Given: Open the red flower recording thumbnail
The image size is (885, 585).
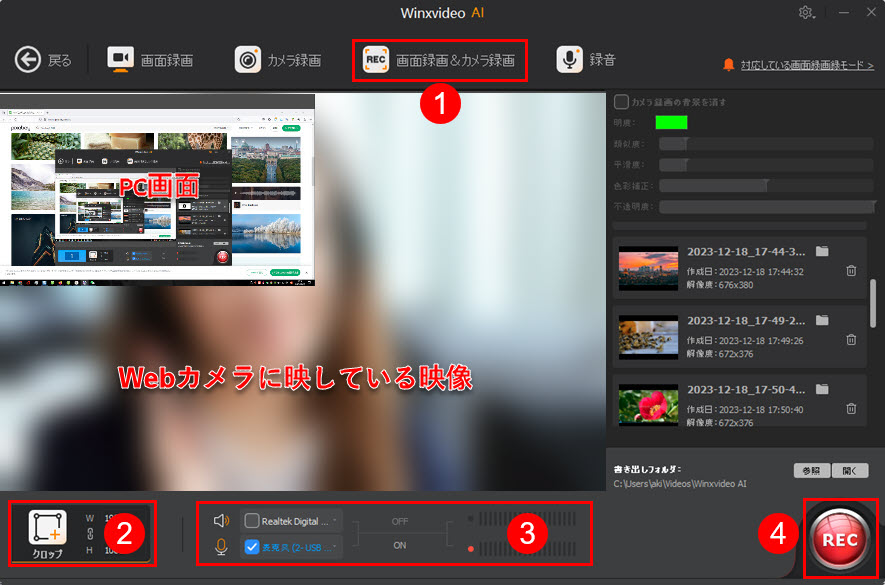Looking at the screenshot, I should point(648,405).
